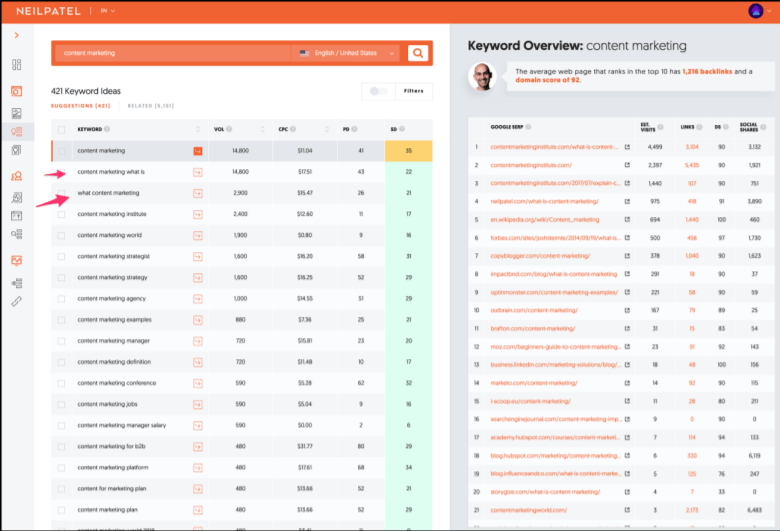Click the 421 Keyword Ideas heading

86,91
